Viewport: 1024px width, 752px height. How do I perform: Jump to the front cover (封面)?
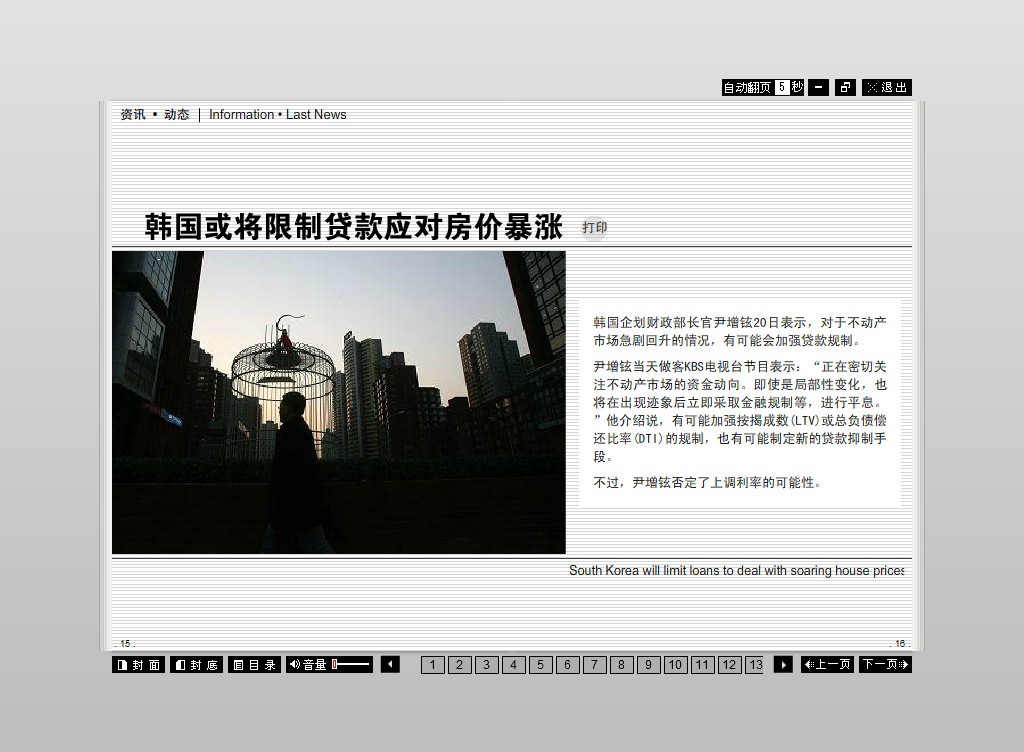(138, 665)
